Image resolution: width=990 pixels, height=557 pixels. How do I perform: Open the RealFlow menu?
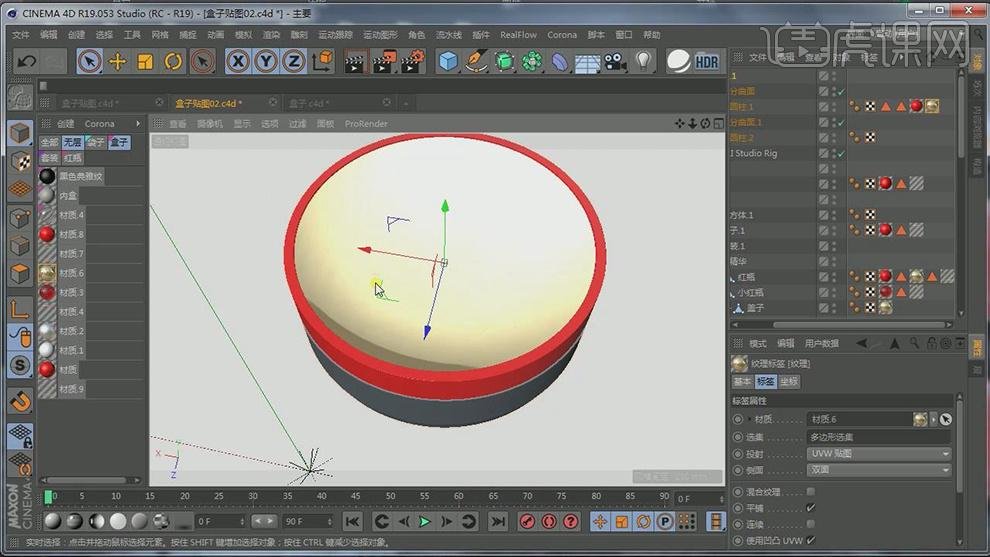pos(518,35)
